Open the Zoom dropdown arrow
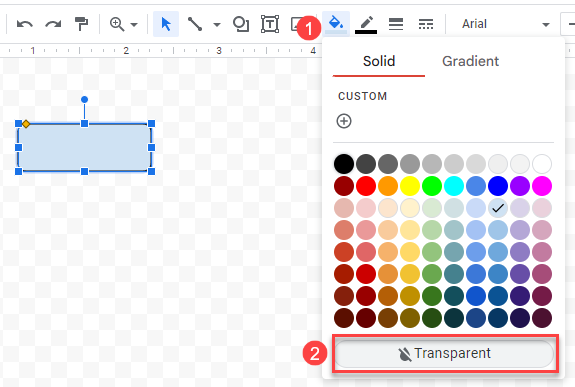The width and height of the screenshot is (575, 387). point(134,25)
